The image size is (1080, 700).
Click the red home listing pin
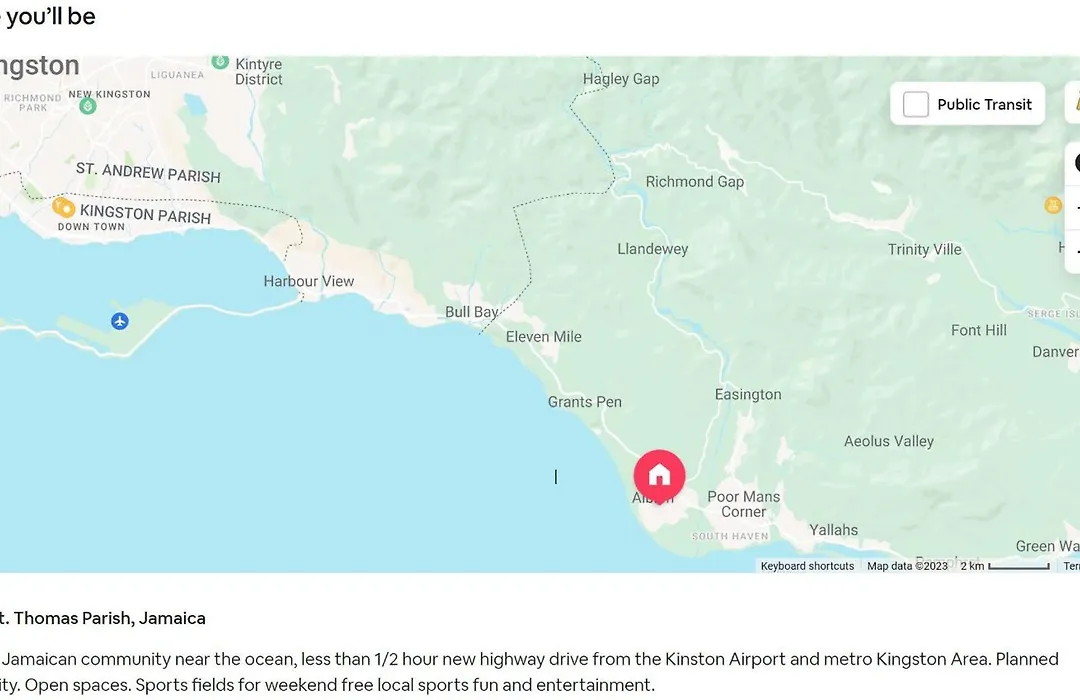[x=659, y=475]
